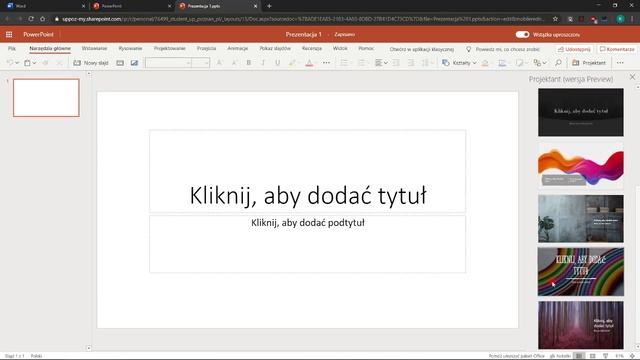Open the app launcher waffle icon
The width and height of the screenshot is (640, 360).
tap(9, 35)
